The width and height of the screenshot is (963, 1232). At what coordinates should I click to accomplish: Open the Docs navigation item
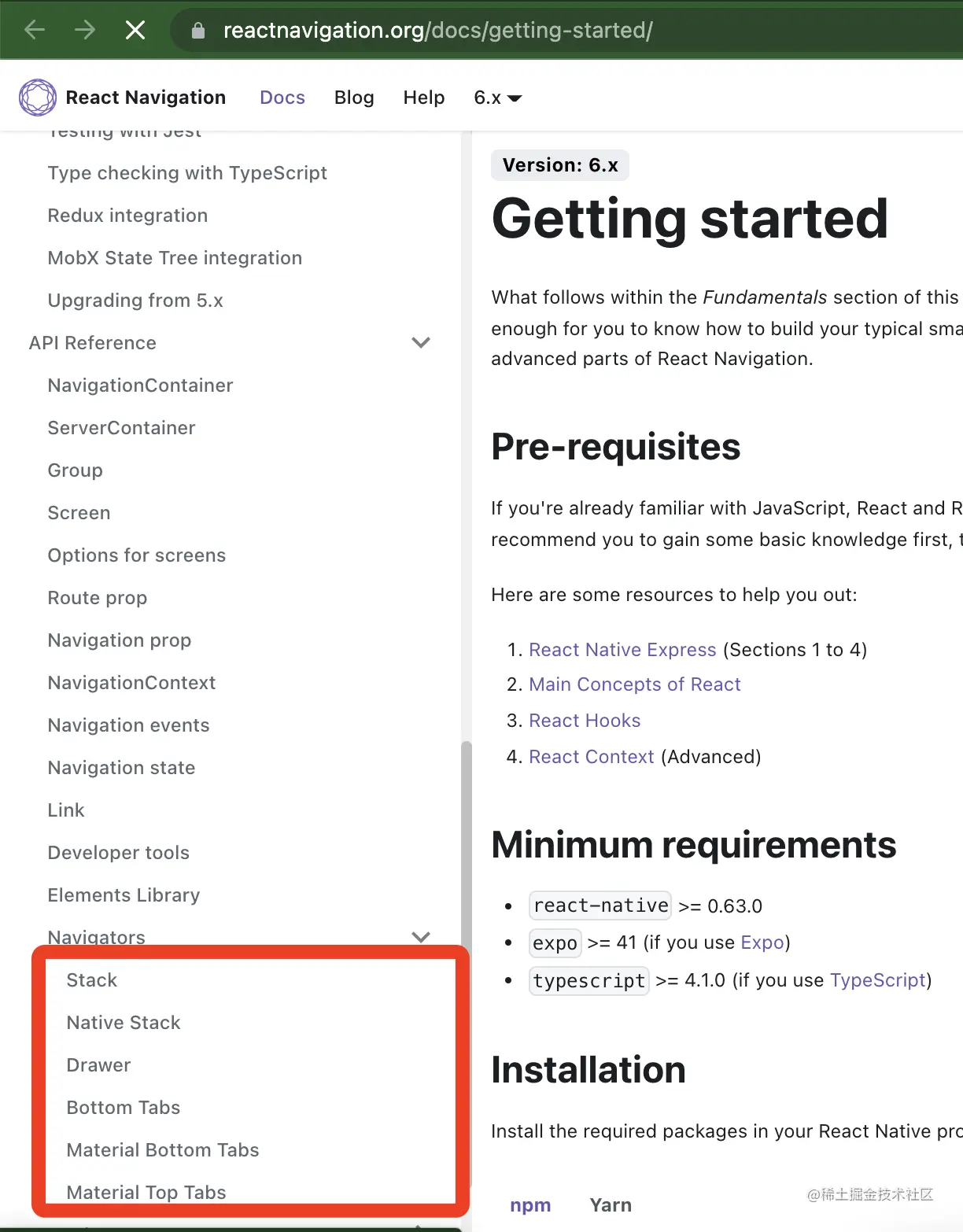coord(282,98)
